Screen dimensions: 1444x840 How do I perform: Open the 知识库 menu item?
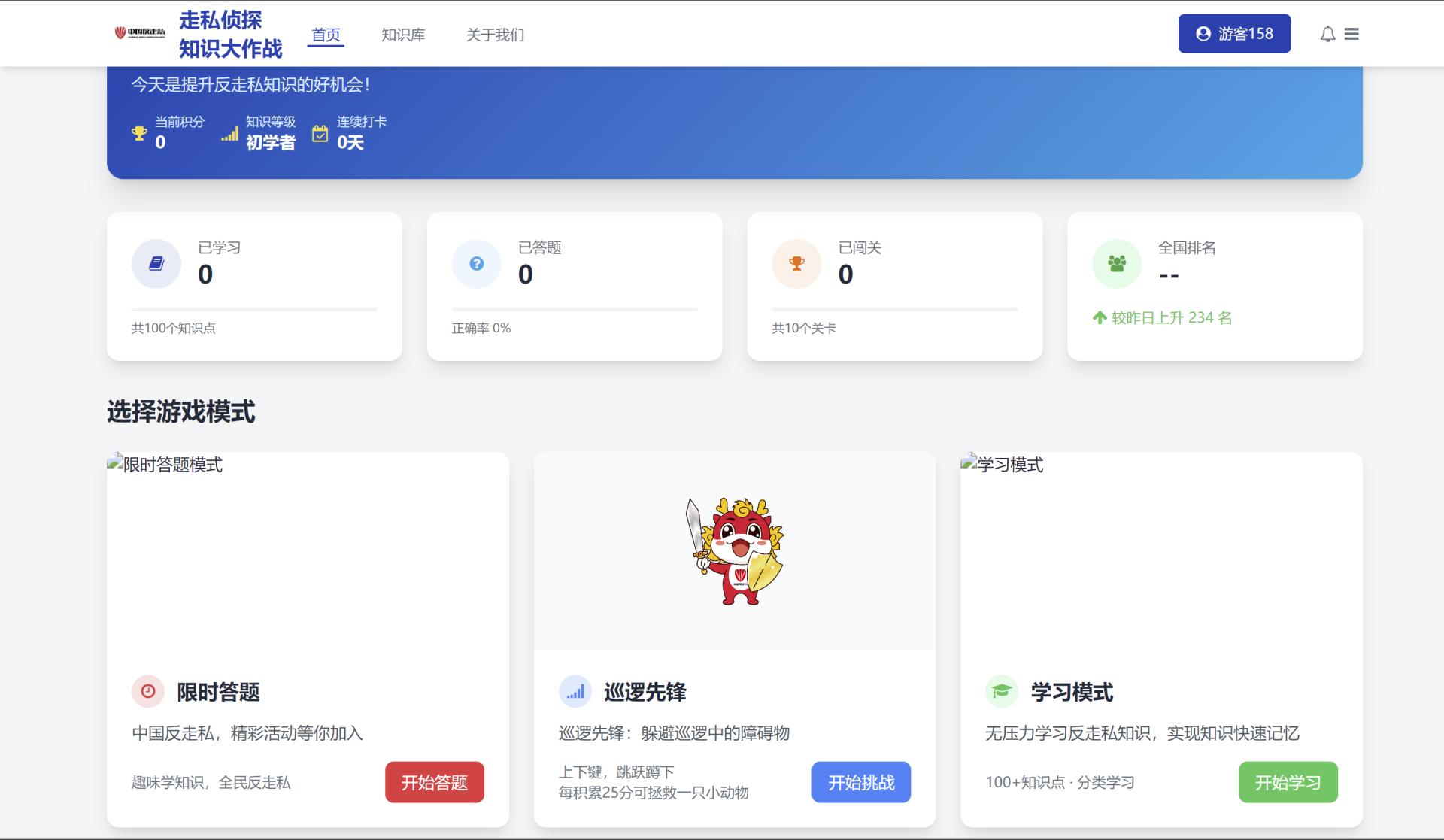tap(403, 35)
